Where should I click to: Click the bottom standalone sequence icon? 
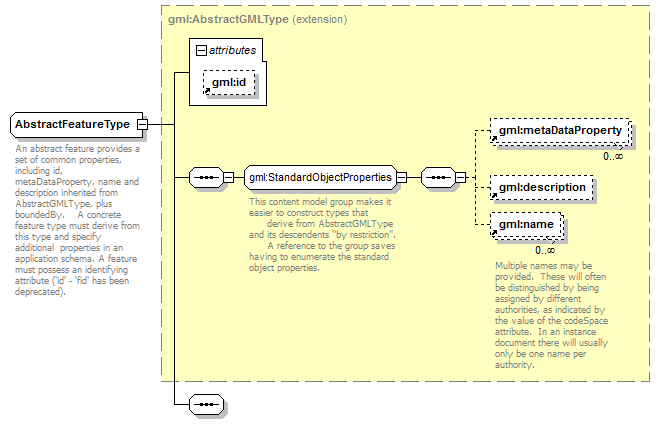206,405
